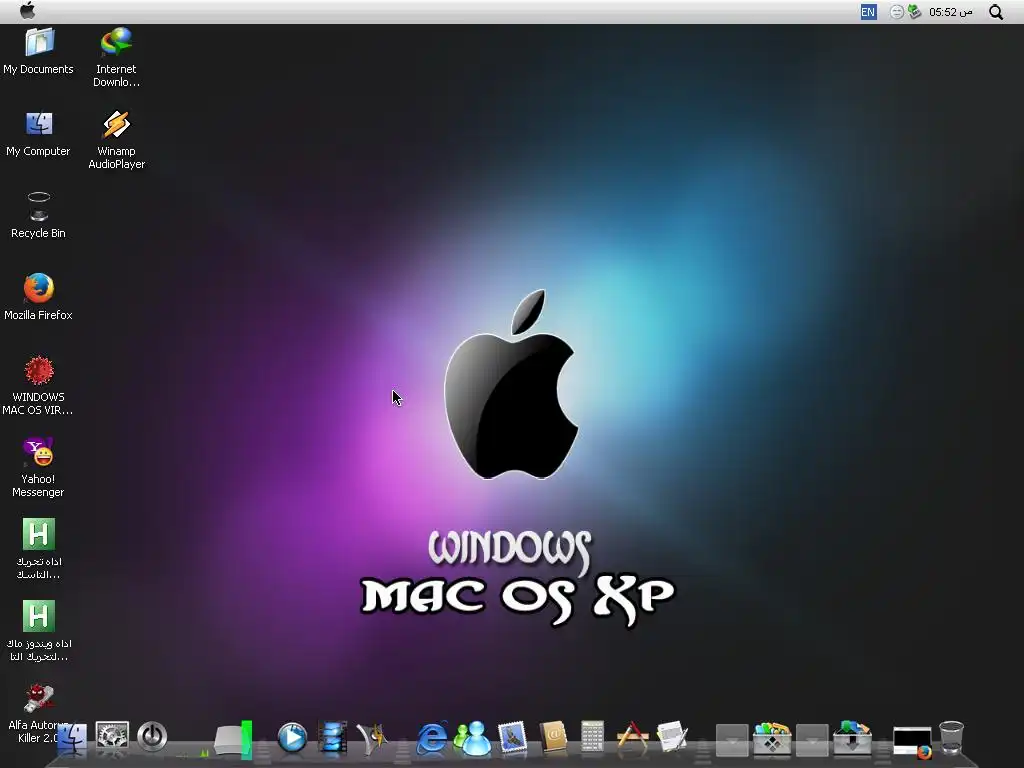Open the Address Book dock icon

click(x=553, y=738)
